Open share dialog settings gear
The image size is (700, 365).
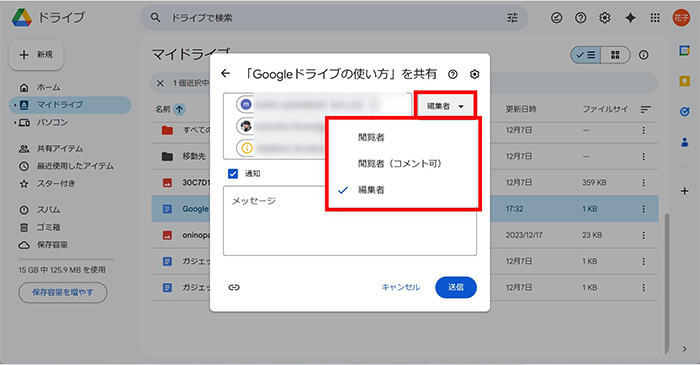(x=475, y=74)
